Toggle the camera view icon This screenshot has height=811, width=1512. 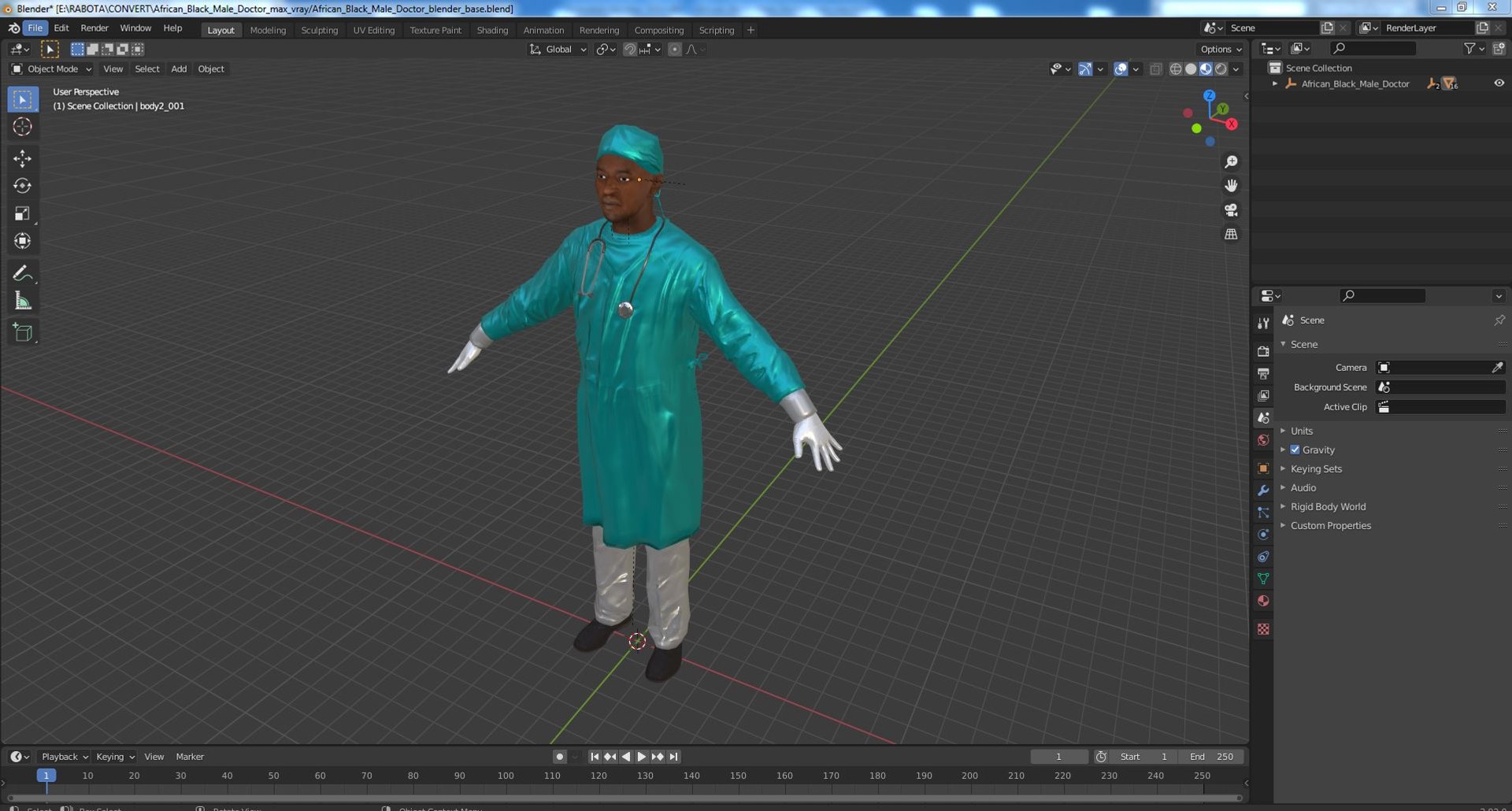click(1231, 210)
